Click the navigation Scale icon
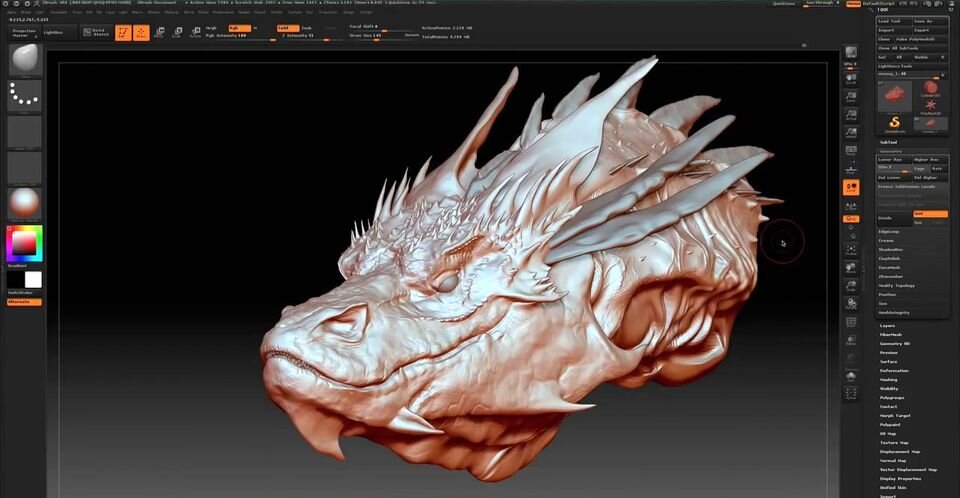Screen dimensions: 960x498 (x=851, y=286)
